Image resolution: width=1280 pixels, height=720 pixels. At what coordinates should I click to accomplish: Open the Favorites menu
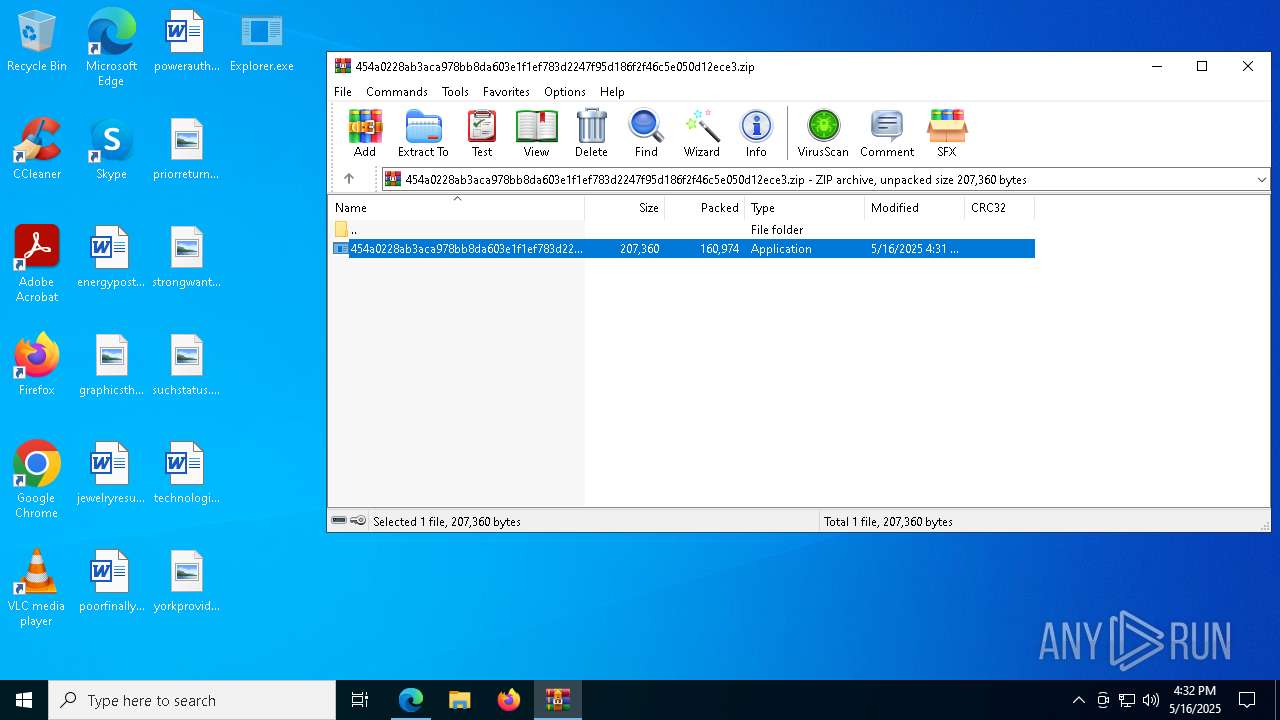(x=506, y=91)
